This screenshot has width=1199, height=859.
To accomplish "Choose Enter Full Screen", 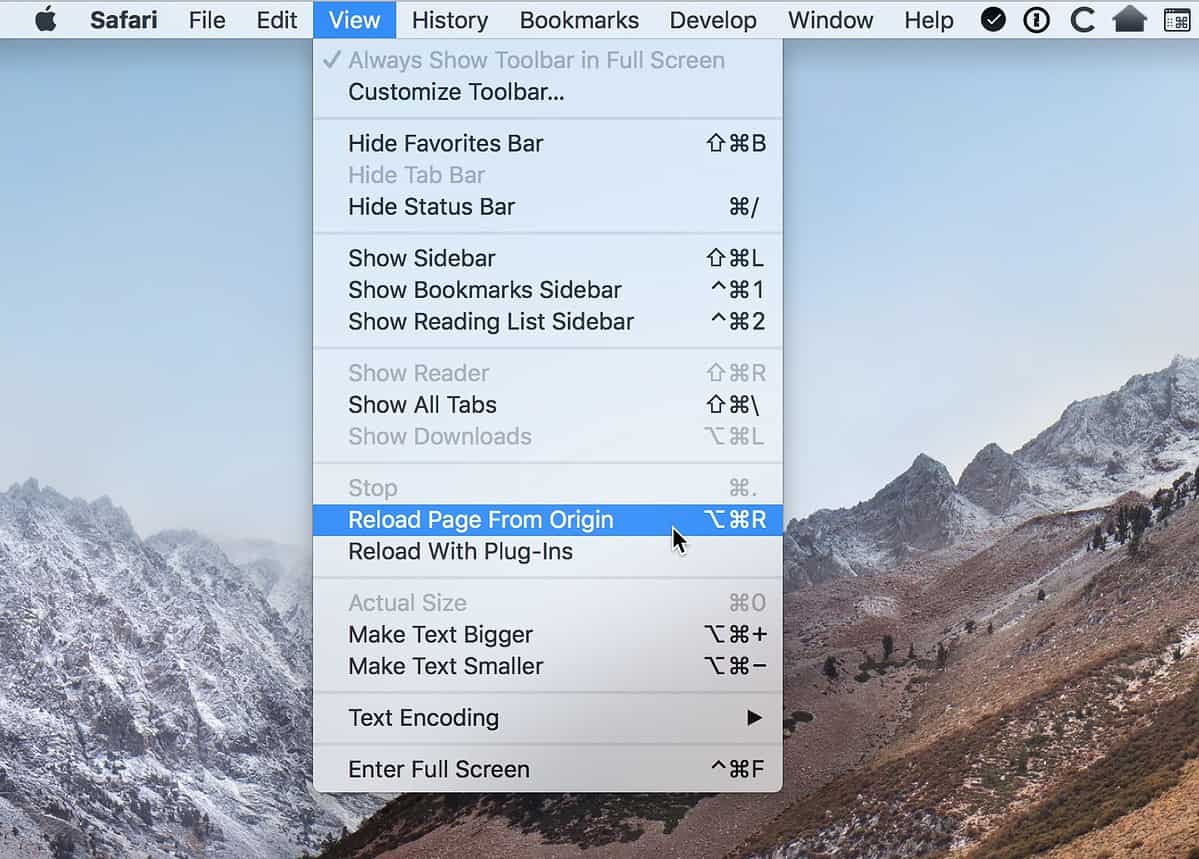I will click(438, 769).
